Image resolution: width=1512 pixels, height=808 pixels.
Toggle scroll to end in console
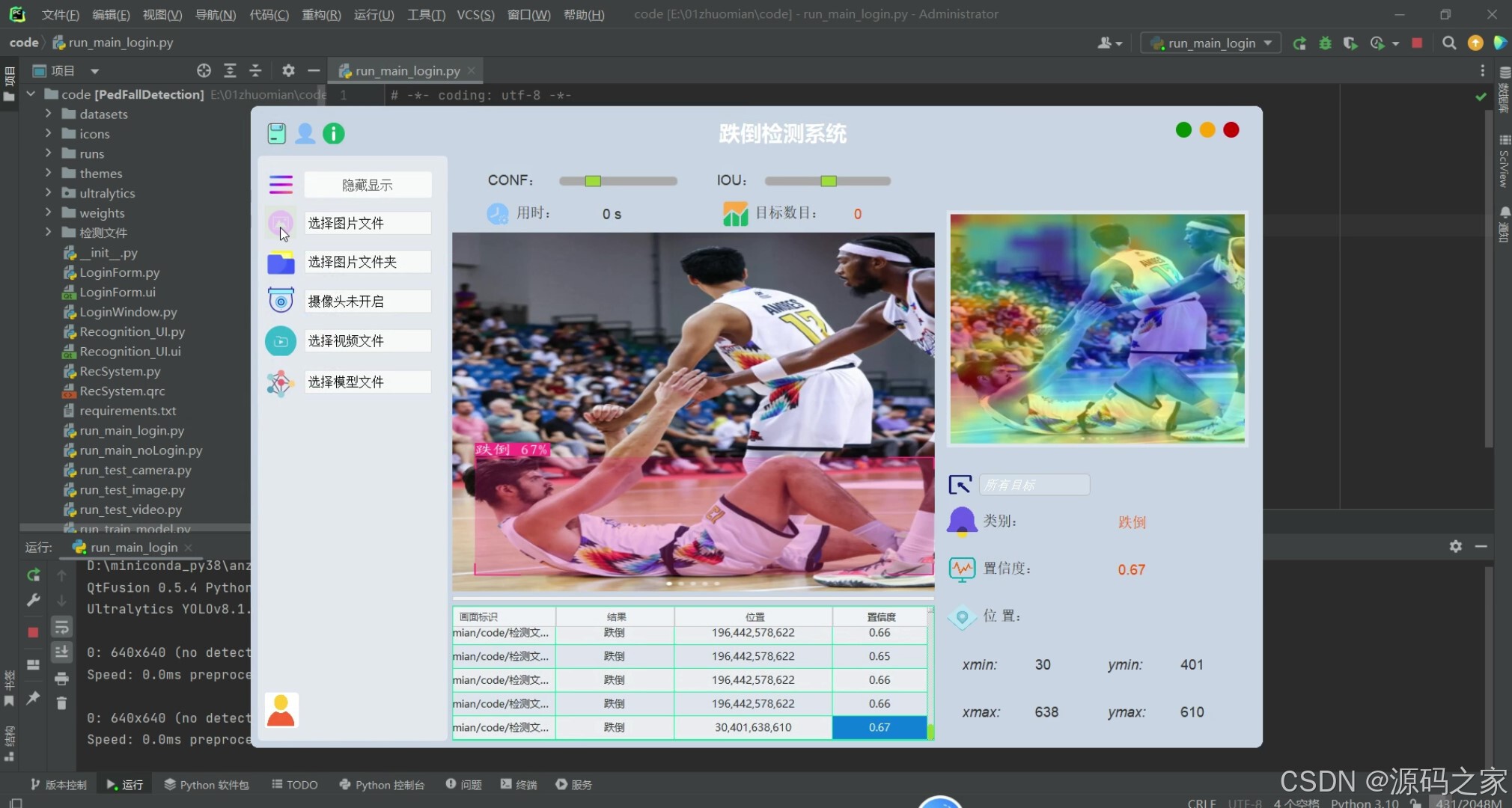61,652
